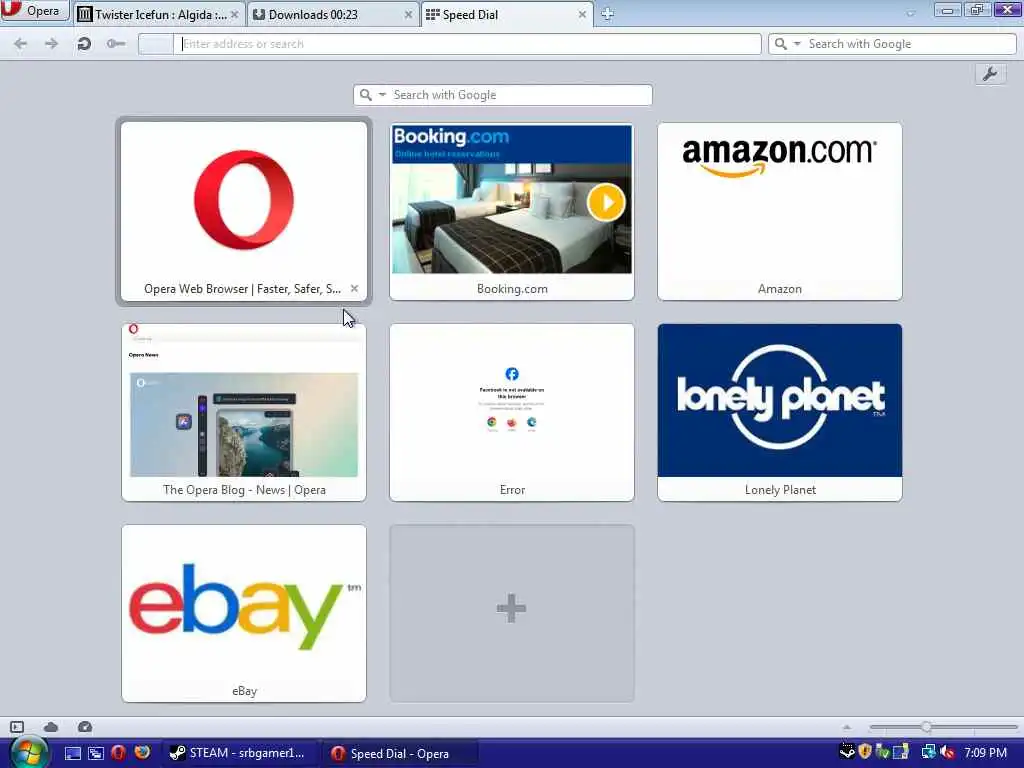Click the arrow left of zoom slider
Viewport: 1024px width, 768px height.
[x=847, y=727]
